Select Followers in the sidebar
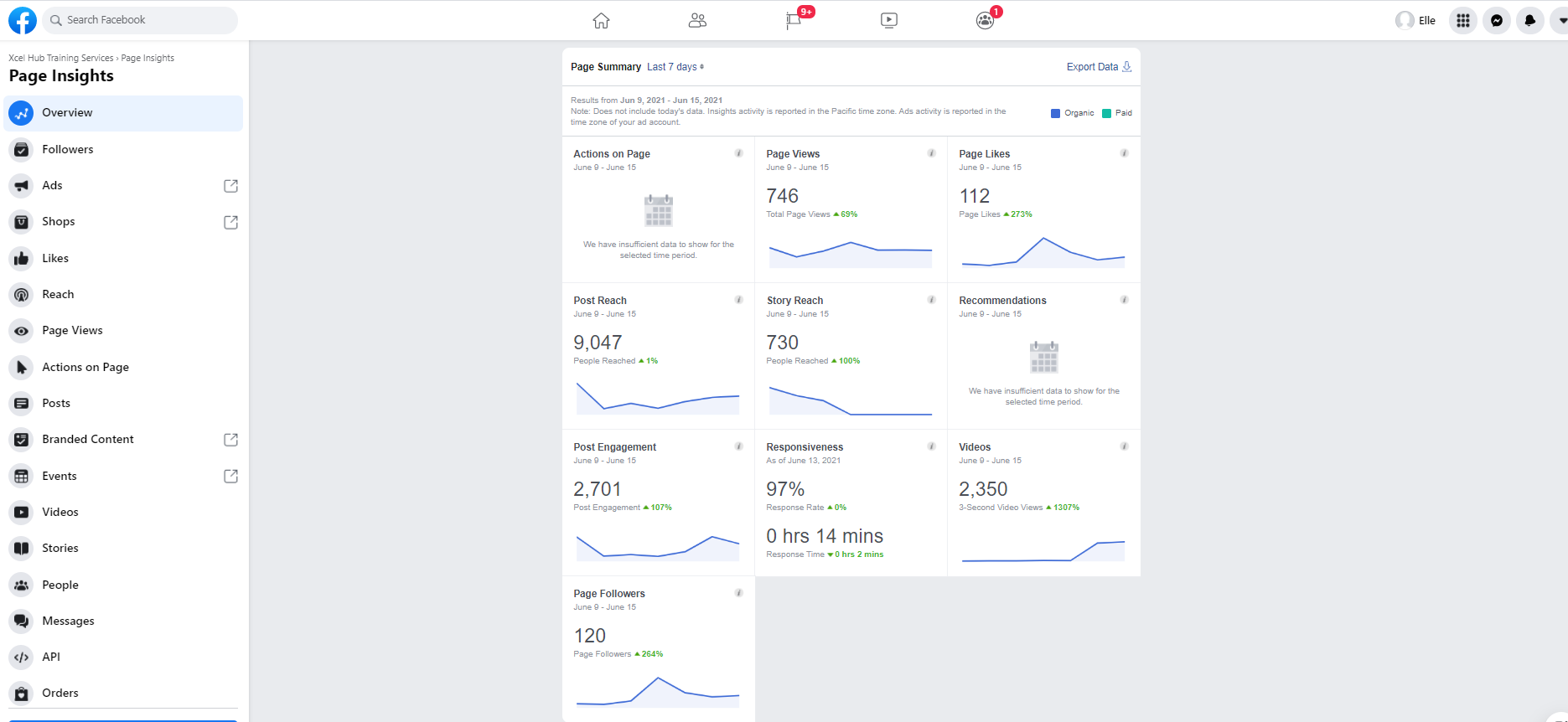This screenshot has height=722, width=1568. (x=68, y=149)
